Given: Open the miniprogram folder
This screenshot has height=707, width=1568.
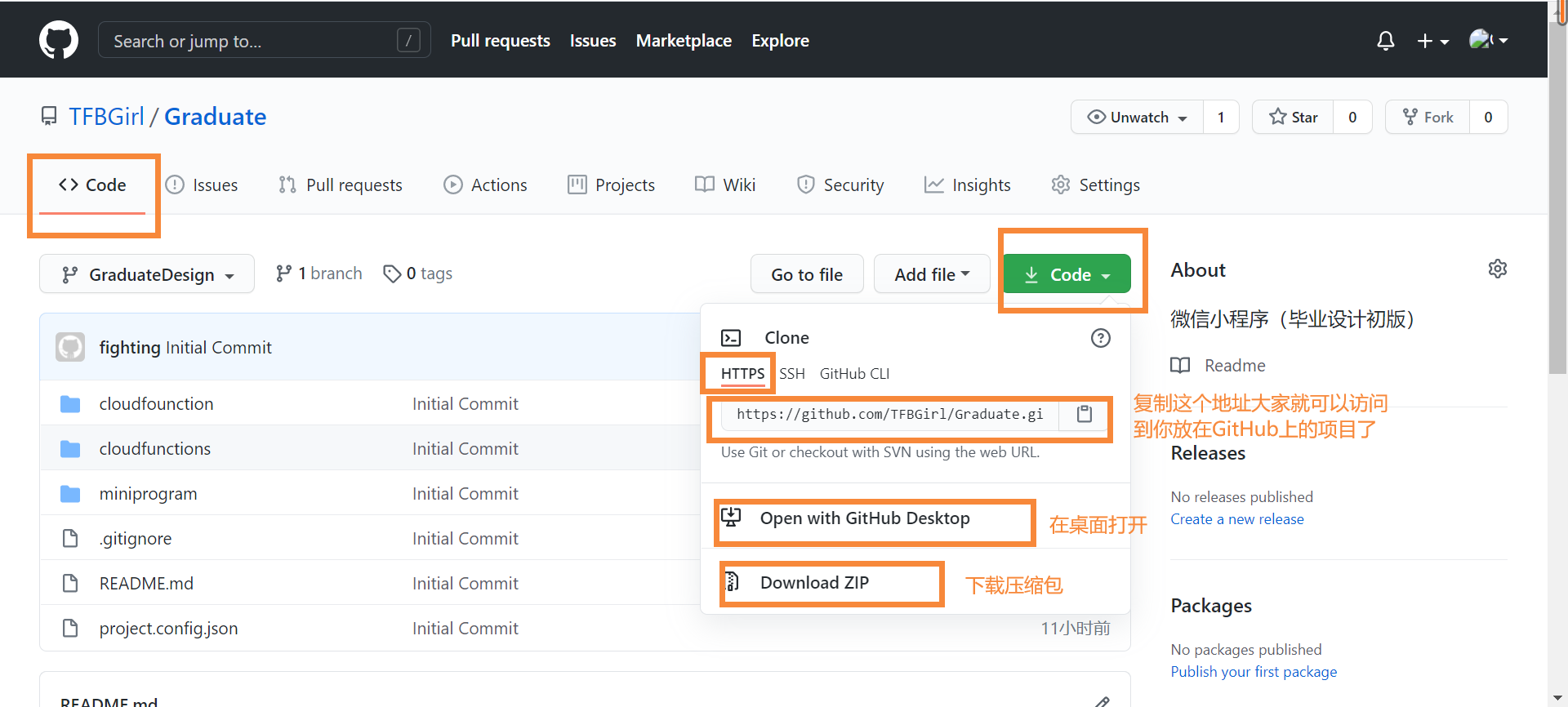Looking at the screenshot, I should click(x=148, y=494).
